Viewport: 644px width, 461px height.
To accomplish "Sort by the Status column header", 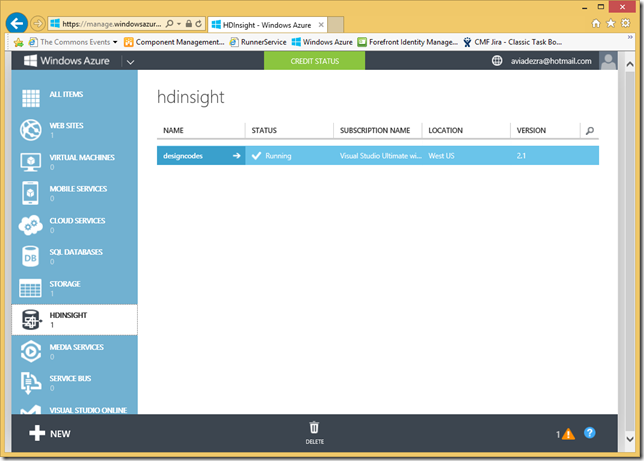I will [264, 130].
